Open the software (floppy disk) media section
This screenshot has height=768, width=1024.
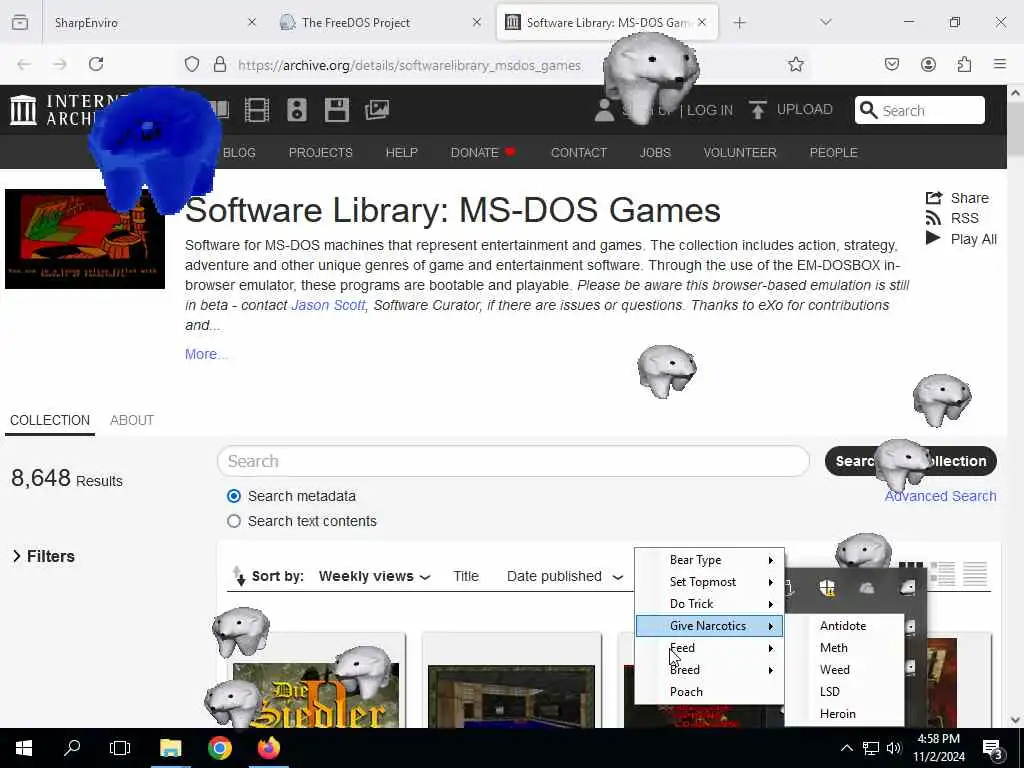pos(337,110)
